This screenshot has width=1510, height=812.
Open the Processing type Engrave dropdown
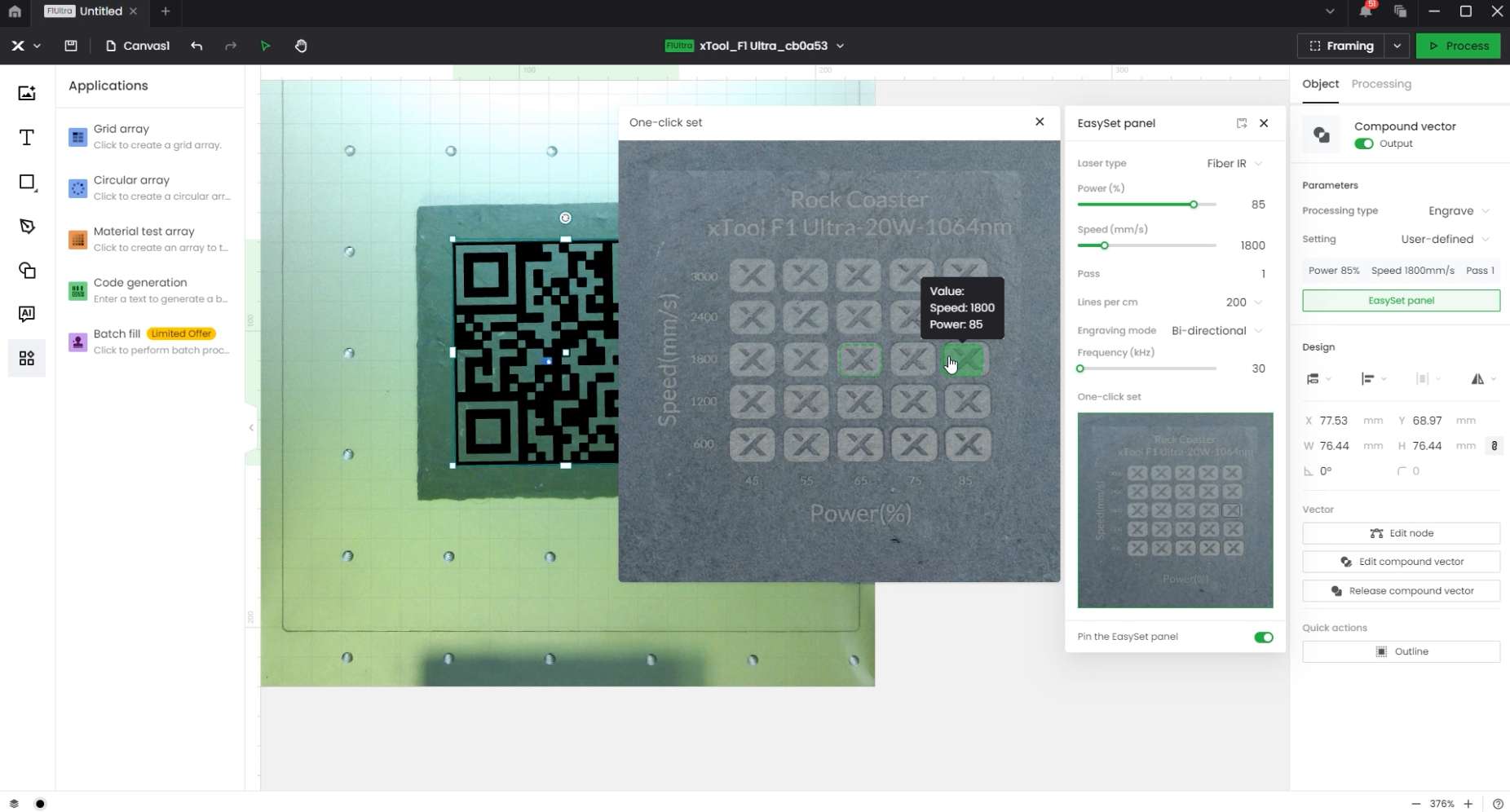coord(1459,210)
